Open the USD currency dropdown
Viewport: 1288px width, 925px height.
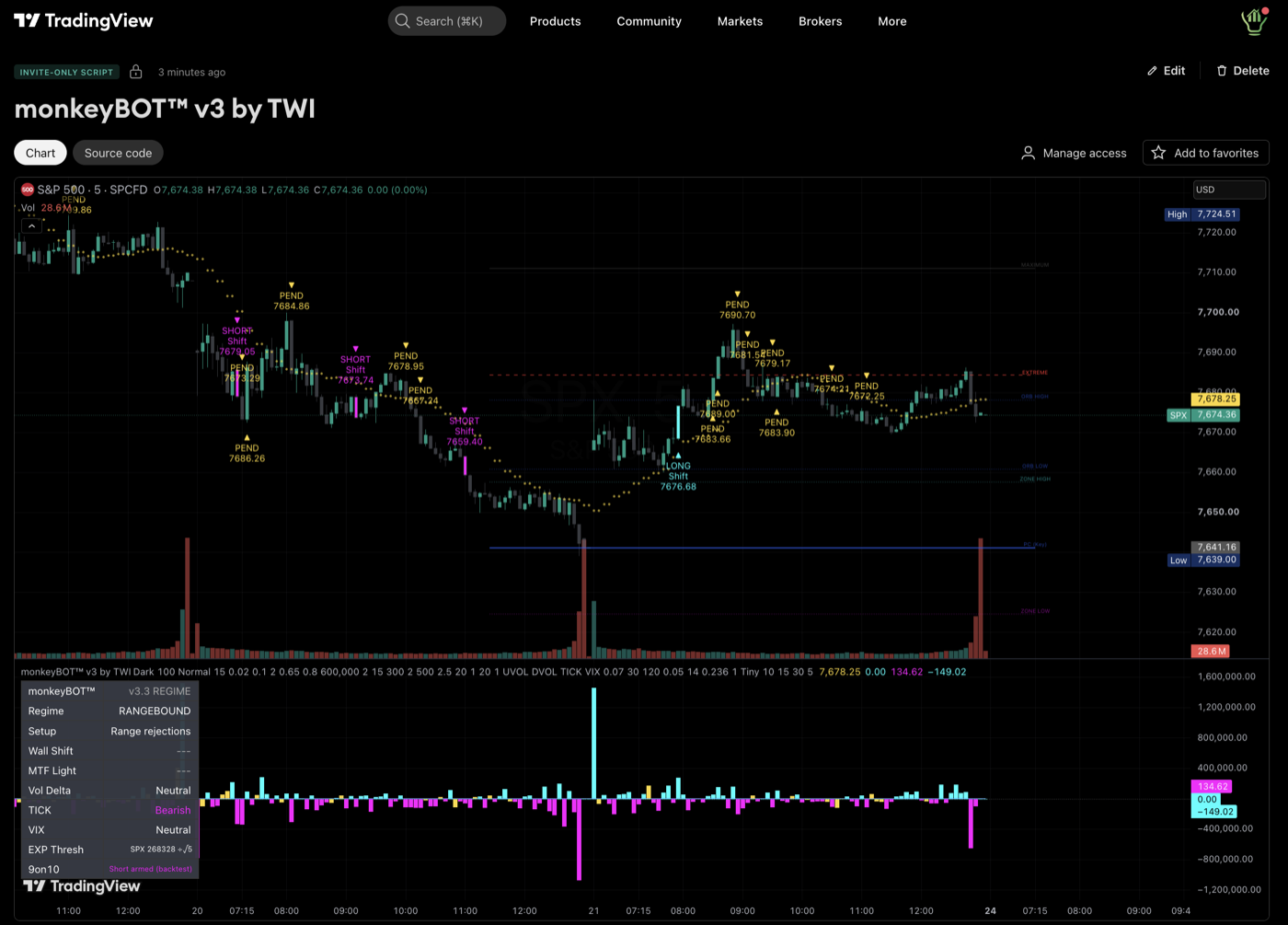[x=1229, y=190]
